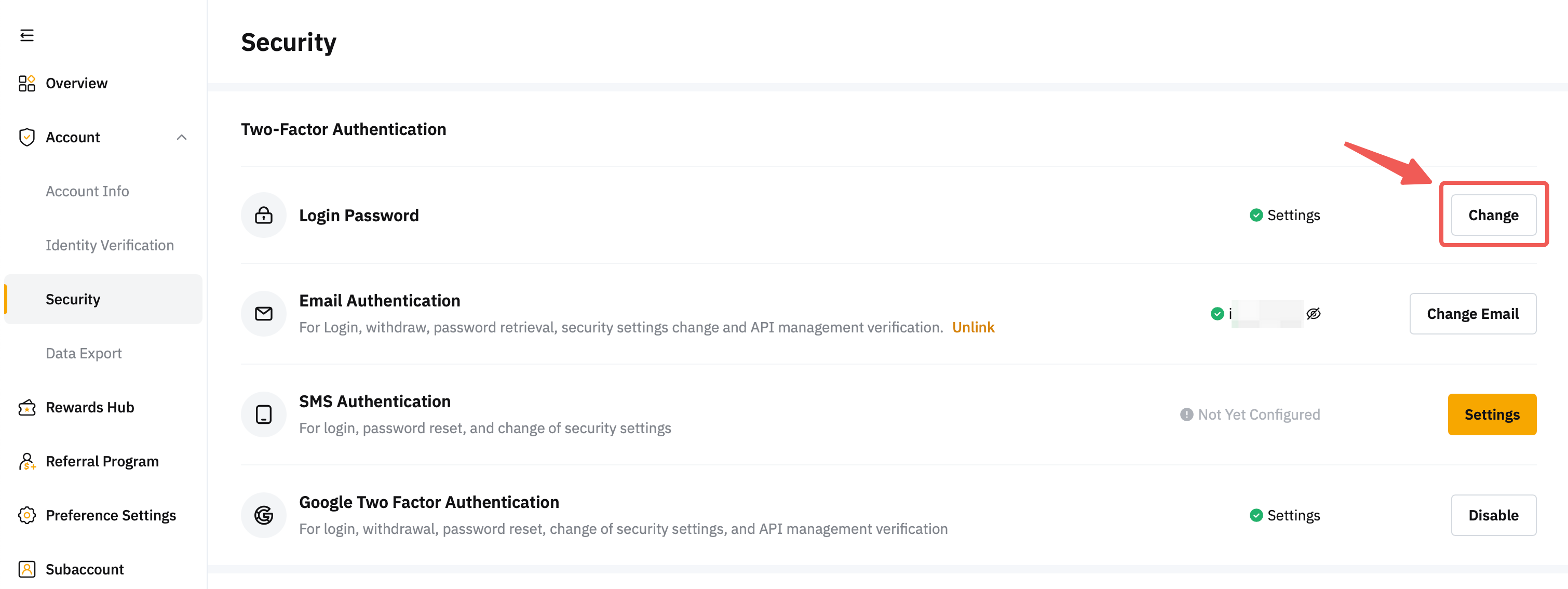The height and width of the screenshot is (589, 1568).
Task: Click the Unlink email link
Action: [x=972, y=328]
